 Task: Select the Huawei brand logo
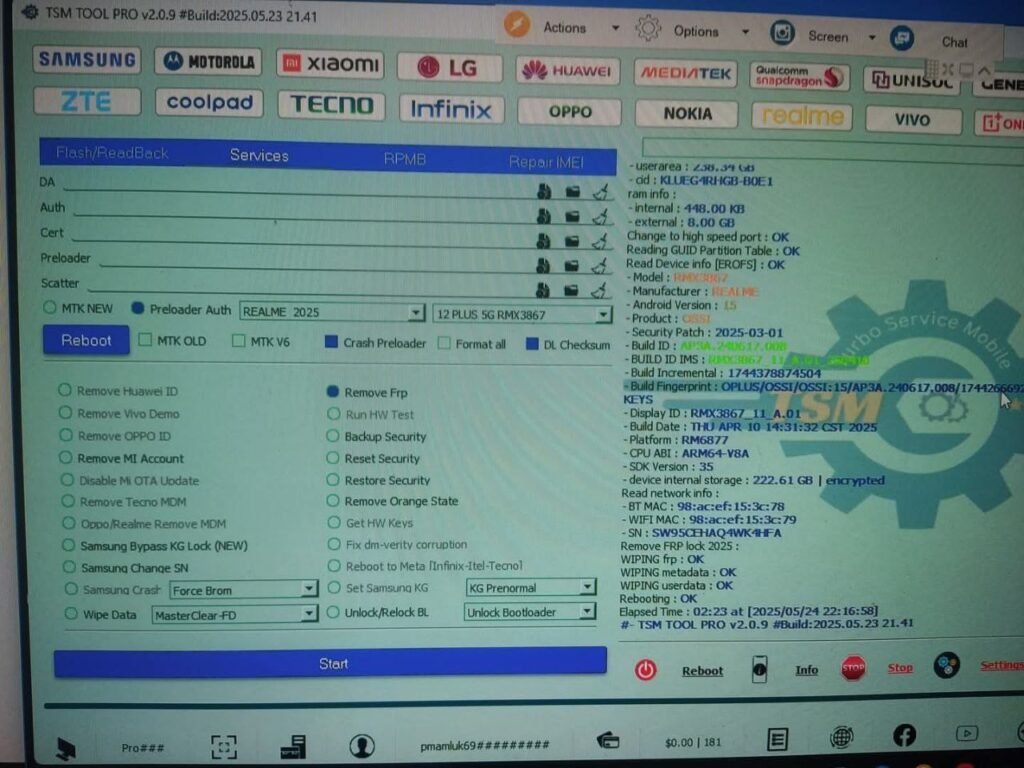pos(567,71)
